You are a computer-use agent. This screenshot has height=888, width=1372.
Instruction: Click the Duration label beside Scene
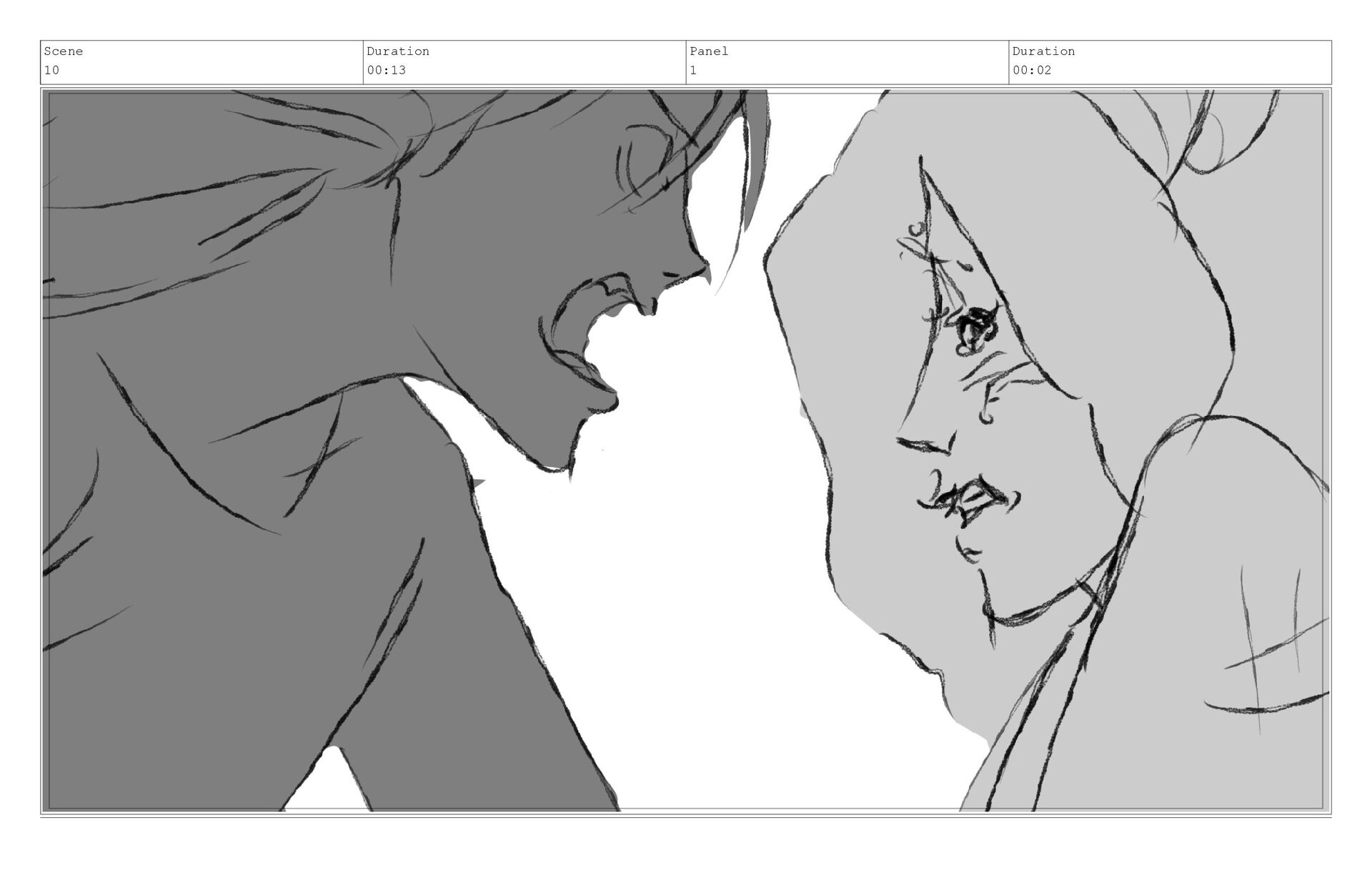(x=397, y=51)
